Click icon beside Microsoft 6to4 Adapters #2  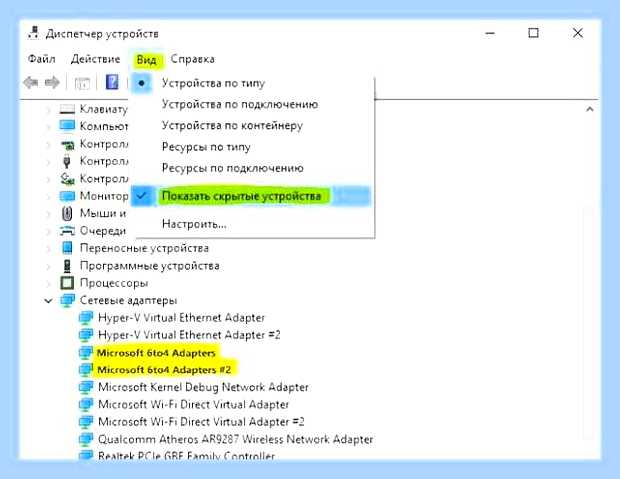pyautogui.click(x=86, y=370)
